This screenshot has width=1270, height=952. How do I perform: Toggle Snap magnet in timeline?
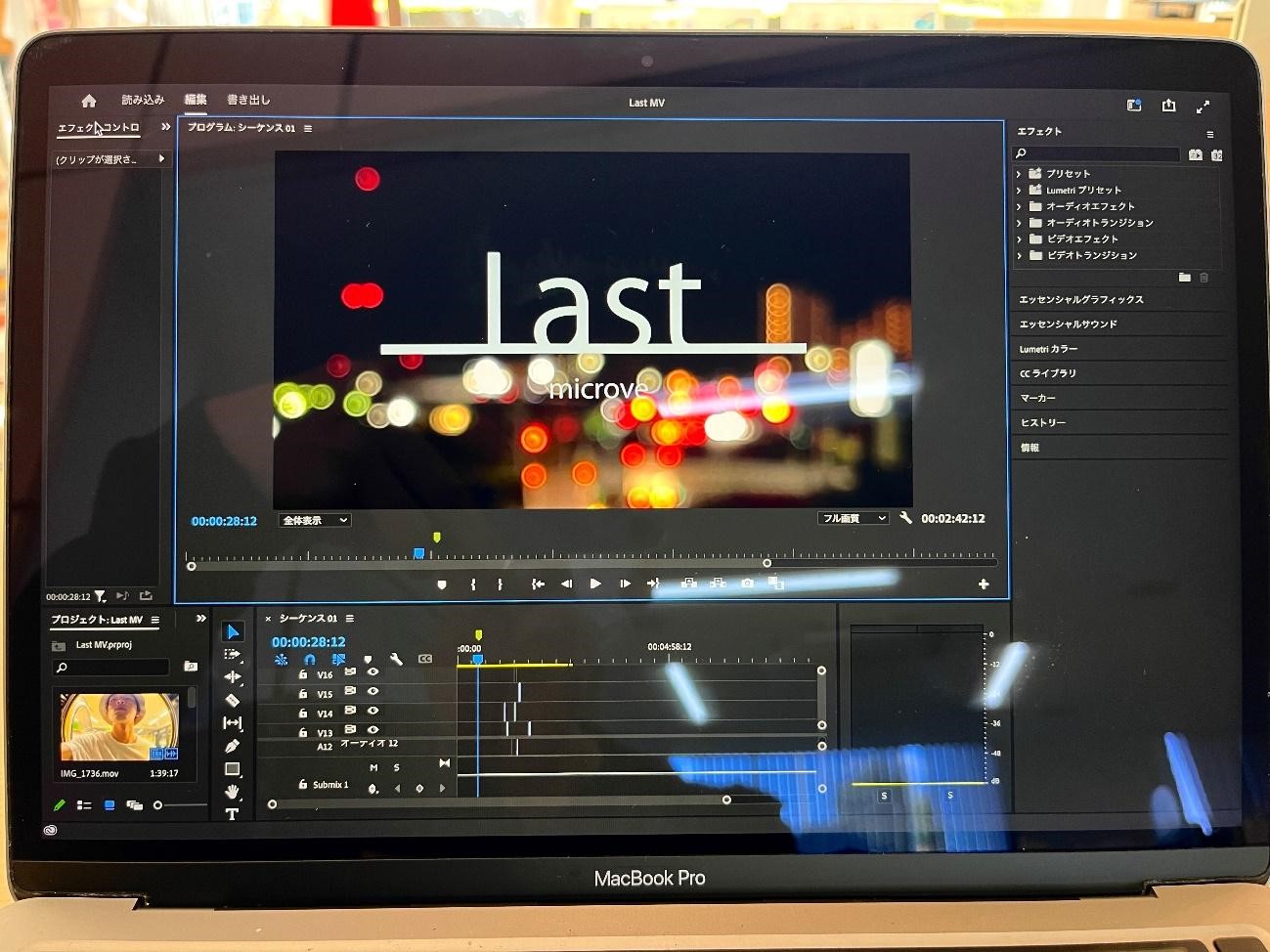(x=310, y=660)
